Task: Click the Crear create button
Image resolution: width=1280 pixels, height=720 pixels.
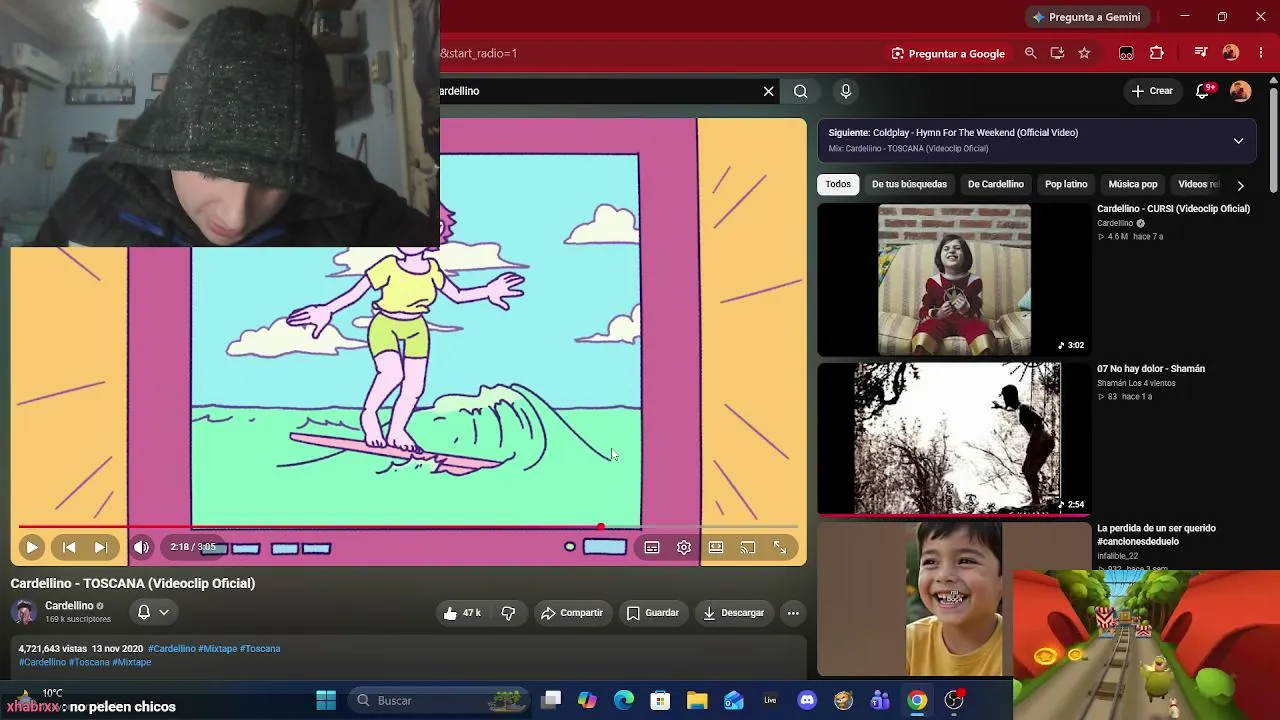Action: [x=1151, y=91]
